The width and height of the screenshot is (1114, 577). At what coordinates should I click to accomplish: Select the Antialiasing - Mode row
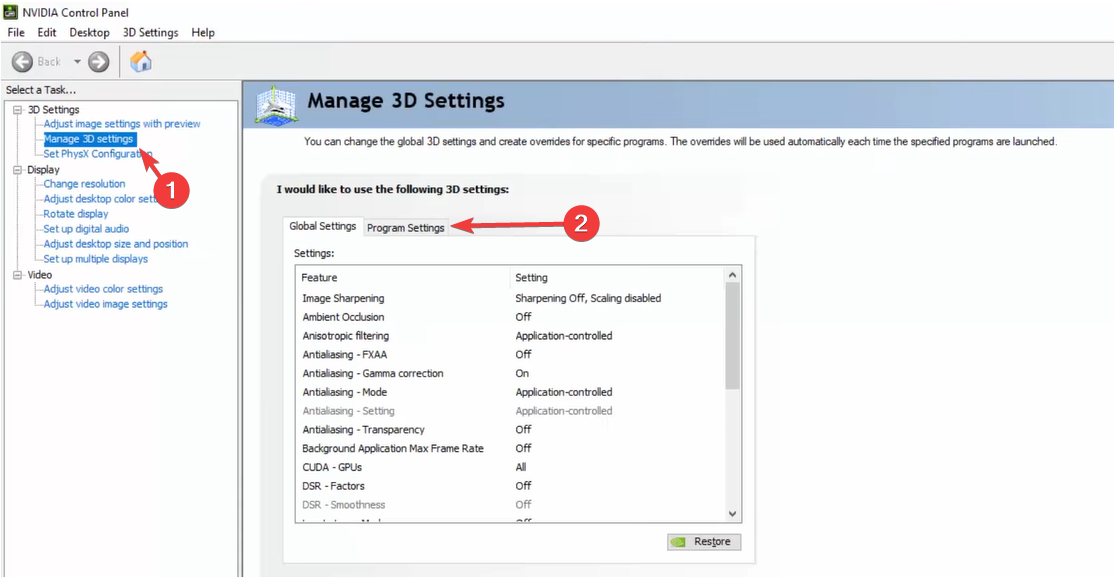tap(510, 392)
